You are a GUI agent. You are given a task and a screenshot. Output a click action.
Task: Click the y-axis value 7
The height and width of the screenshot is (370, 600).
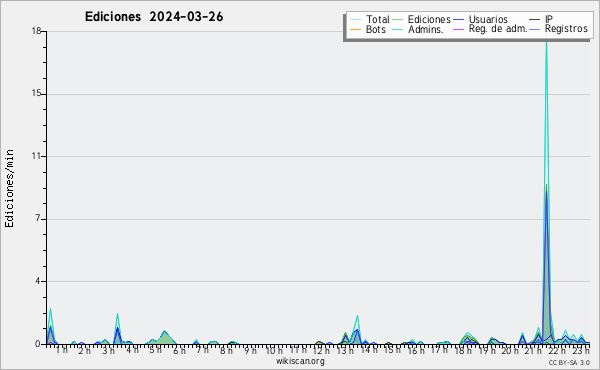pyautogui.click(x=38, y=218)
